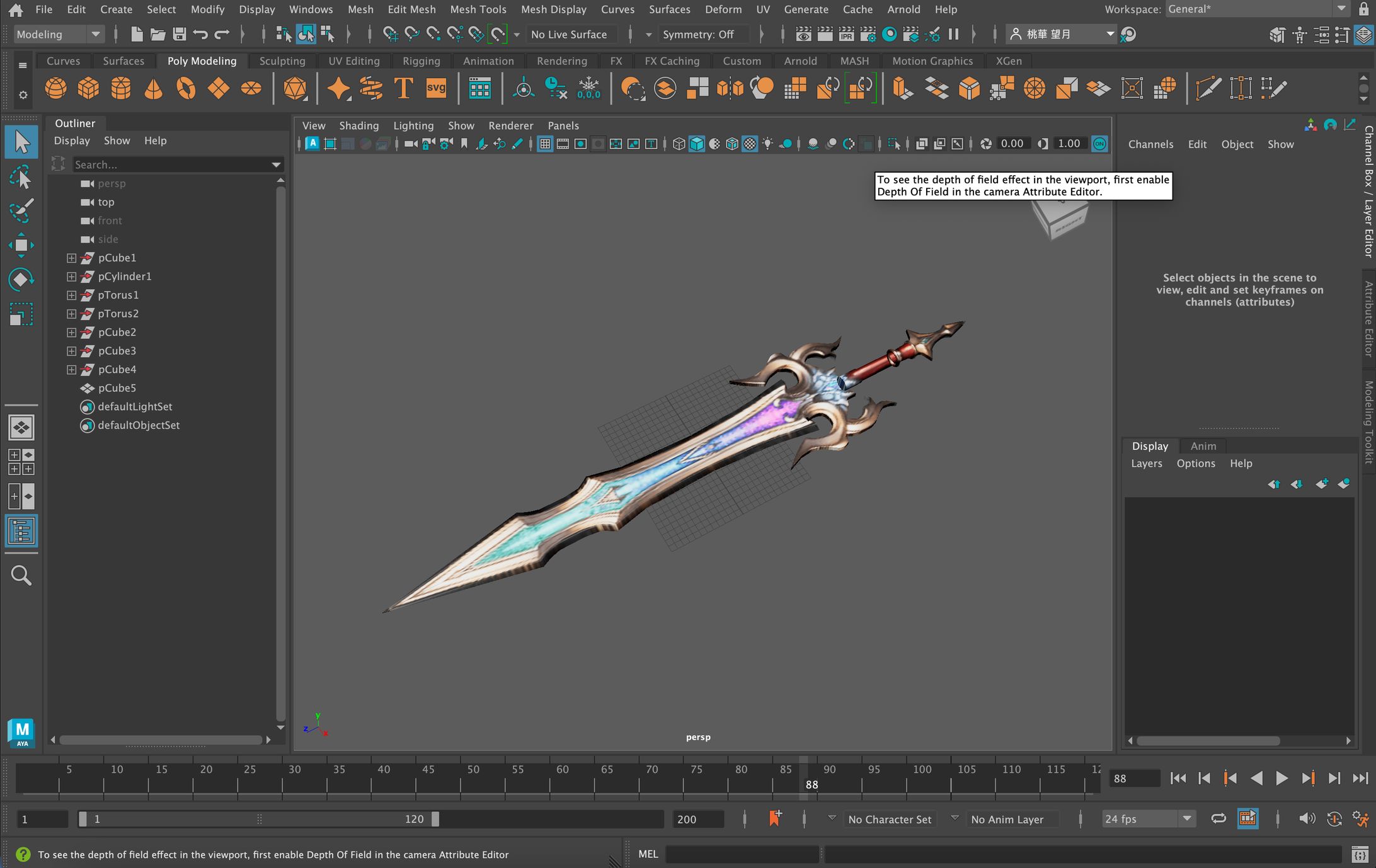Click the Symmetry: Off button
Image resolution: width=1376 pixels, height=868 pixels.
pyautogui.click(x=702, y=34)
